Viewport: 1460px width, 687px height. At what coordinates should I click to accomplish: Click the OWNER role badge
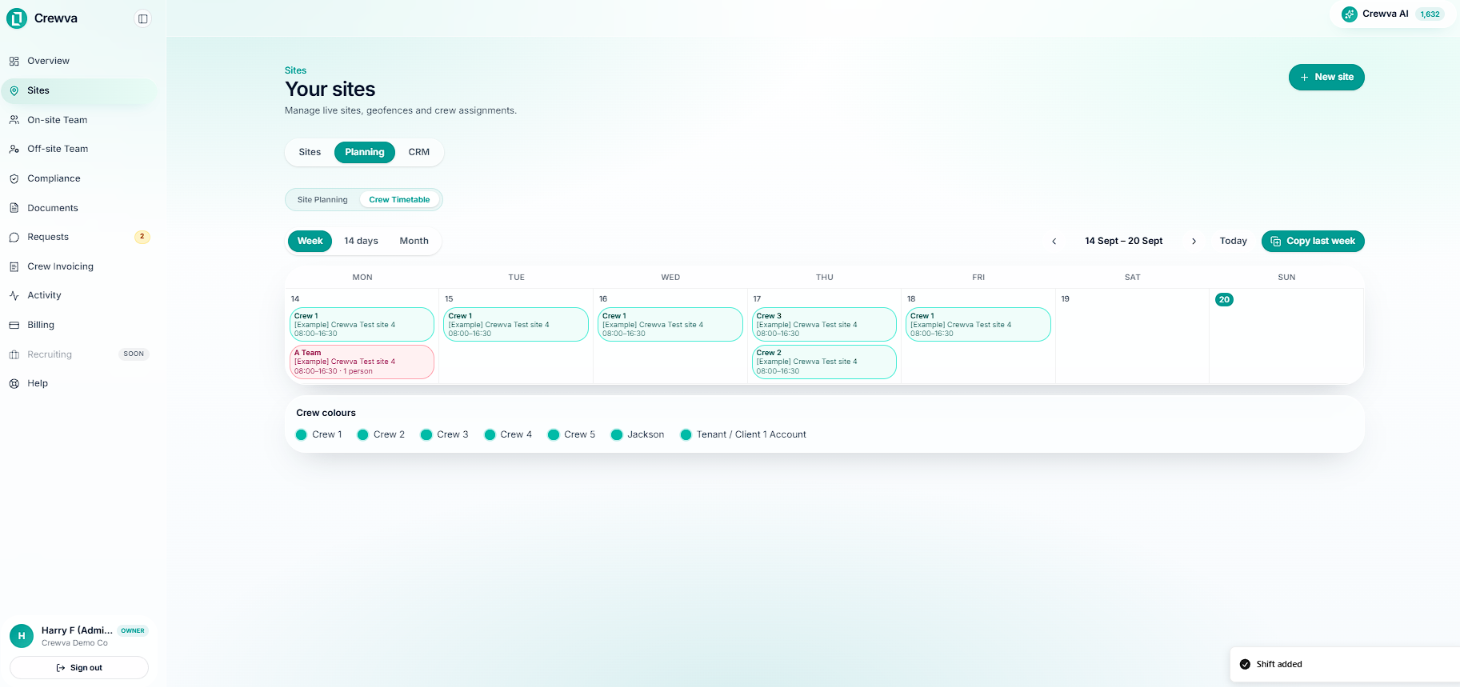[x=133, y=631]
